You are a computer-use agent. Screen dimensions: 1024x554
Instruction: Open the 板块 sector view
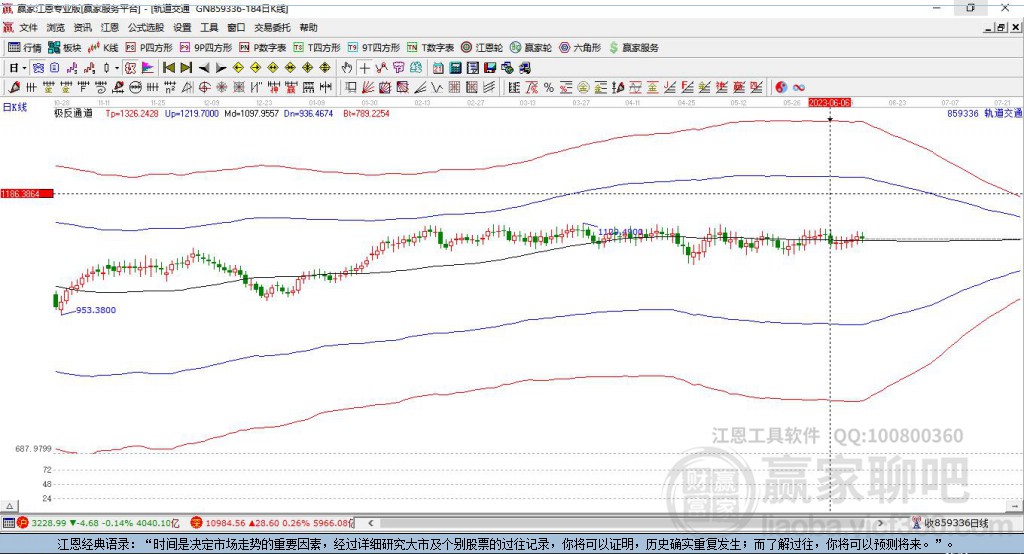65,48
